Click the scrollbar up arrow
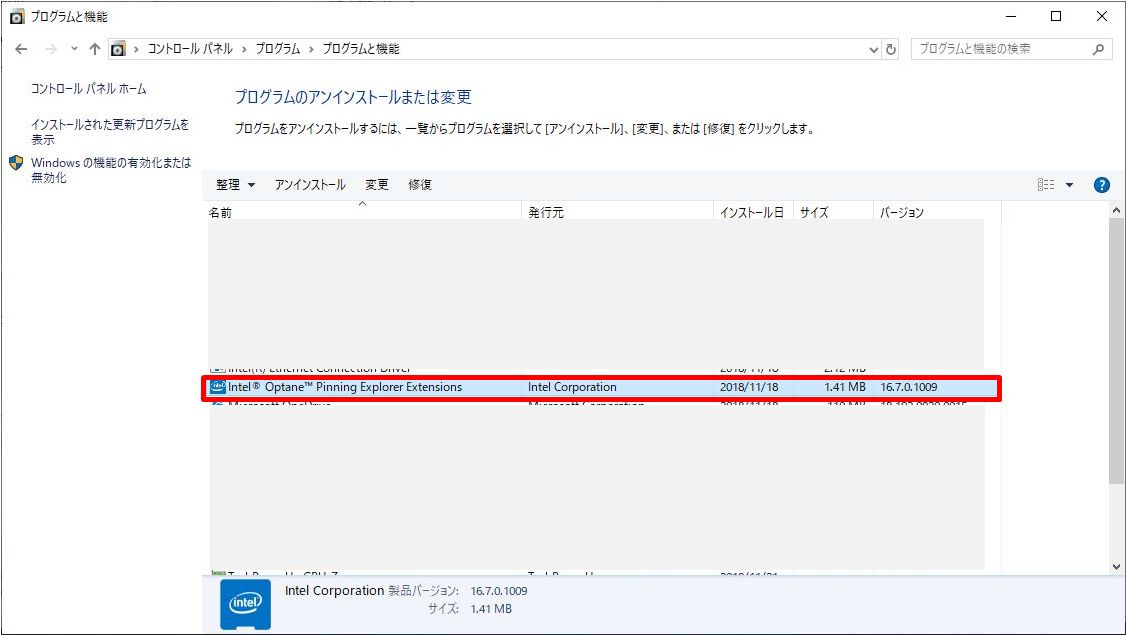The image size is (1127, 636). [x=1116, y=211]
